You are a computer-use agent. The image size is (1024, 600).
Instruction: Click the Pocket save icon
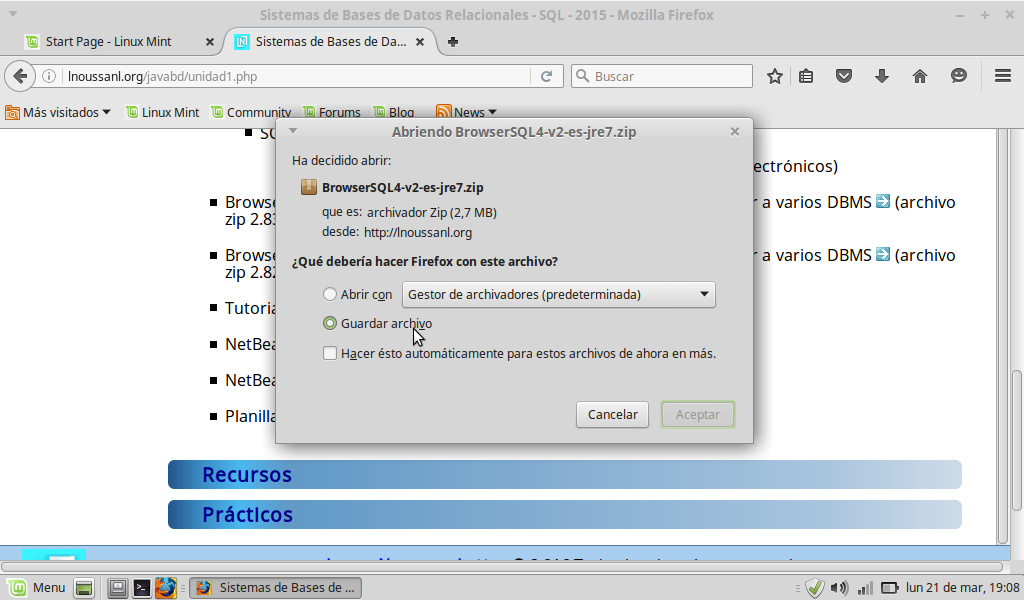(x=844, y=76)
